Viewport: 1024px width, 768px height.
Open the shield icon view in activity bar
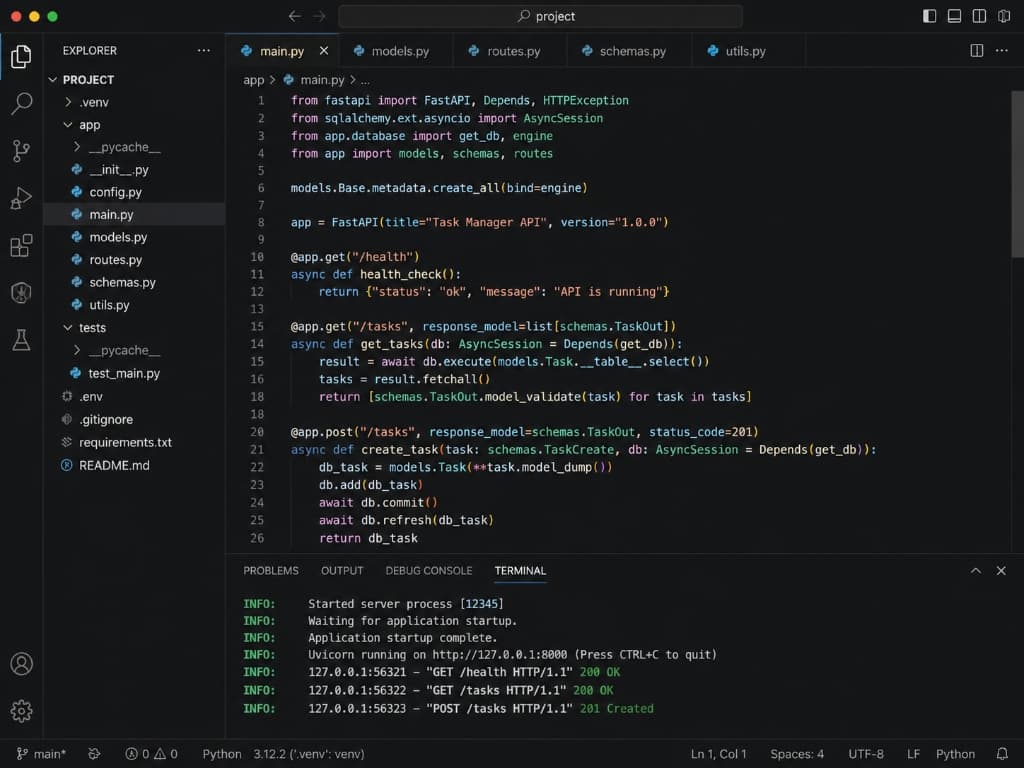click(21, 293)
